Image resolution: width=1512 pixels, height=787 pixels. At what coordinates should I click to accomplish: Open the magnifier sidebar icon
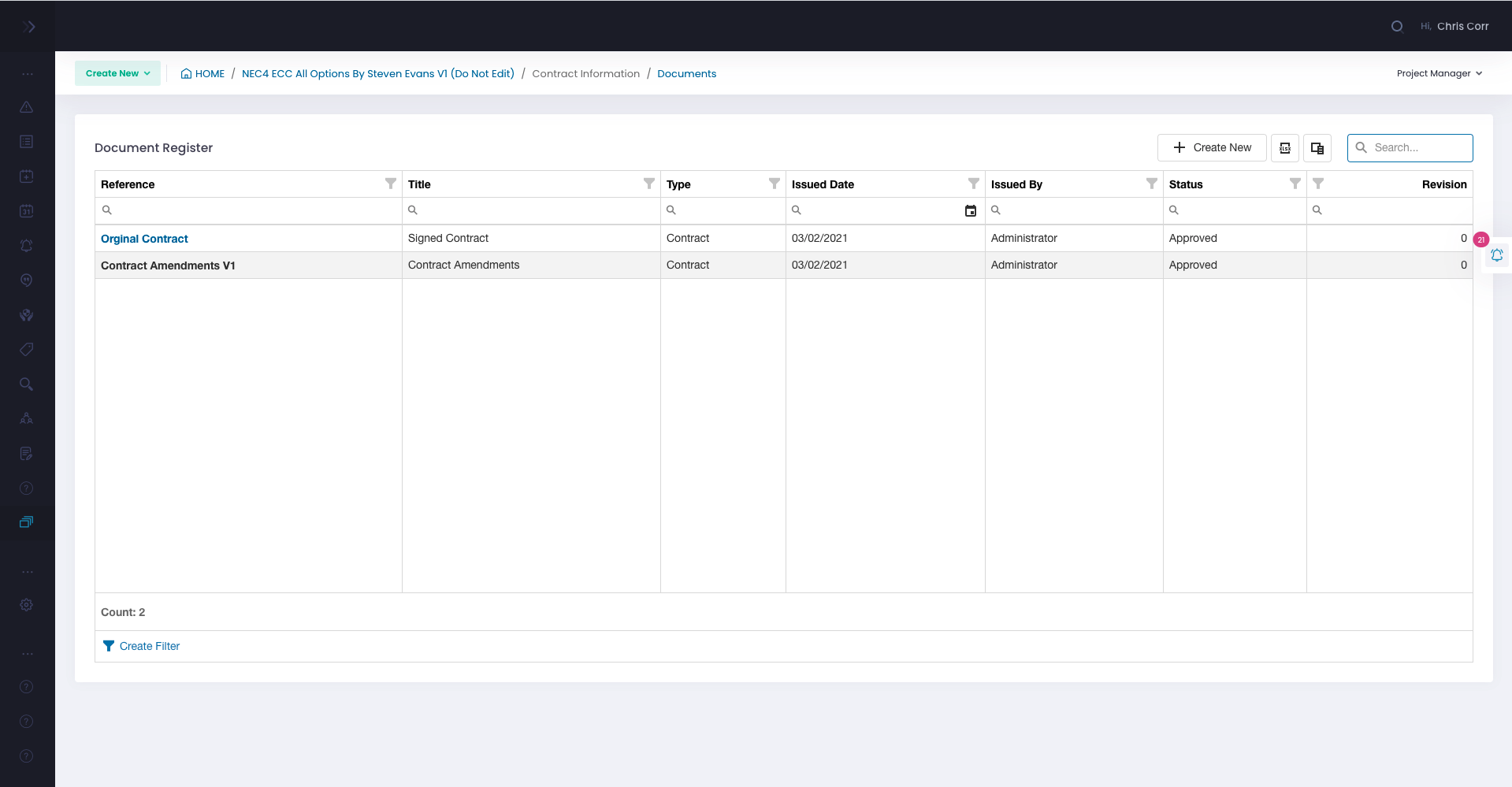(x=26, y=384)
